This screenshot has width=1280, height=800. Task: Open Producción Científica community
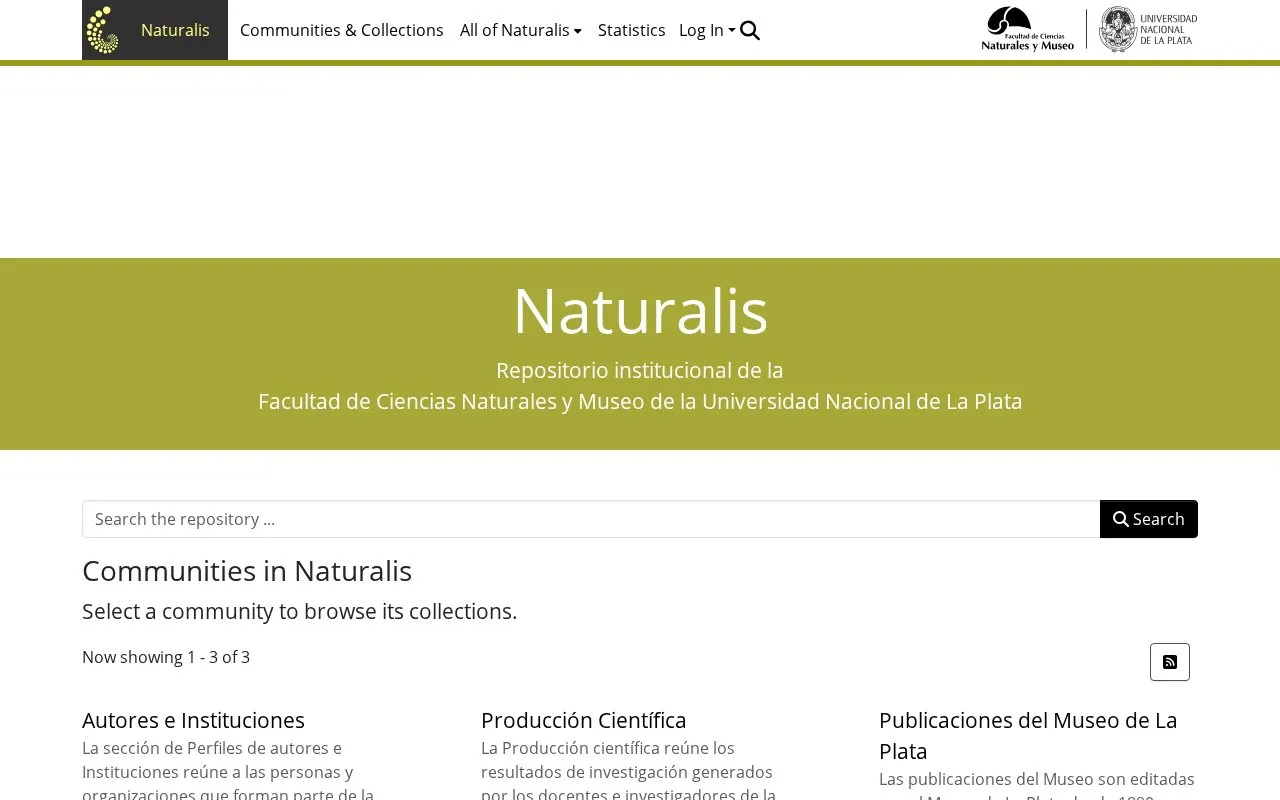coord(584,720)
